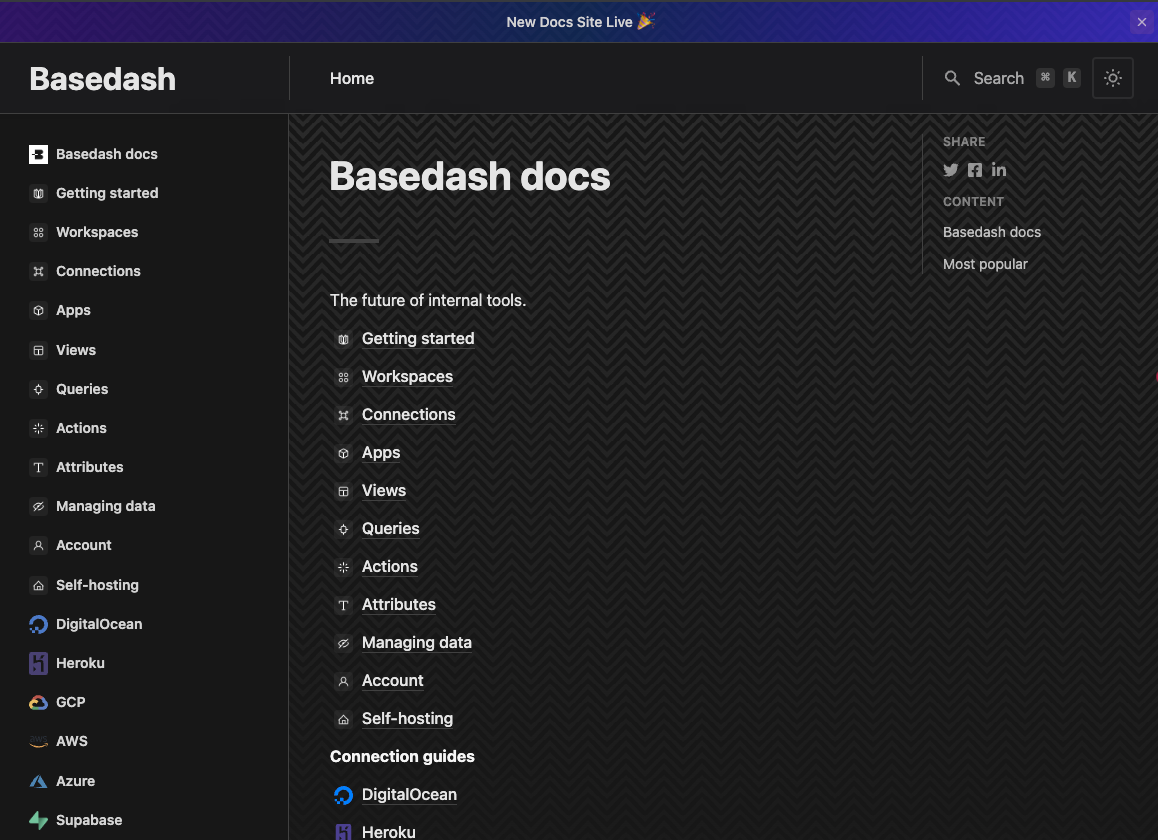
Task: Click the Queries icon in sidebar
Action: 38,389
